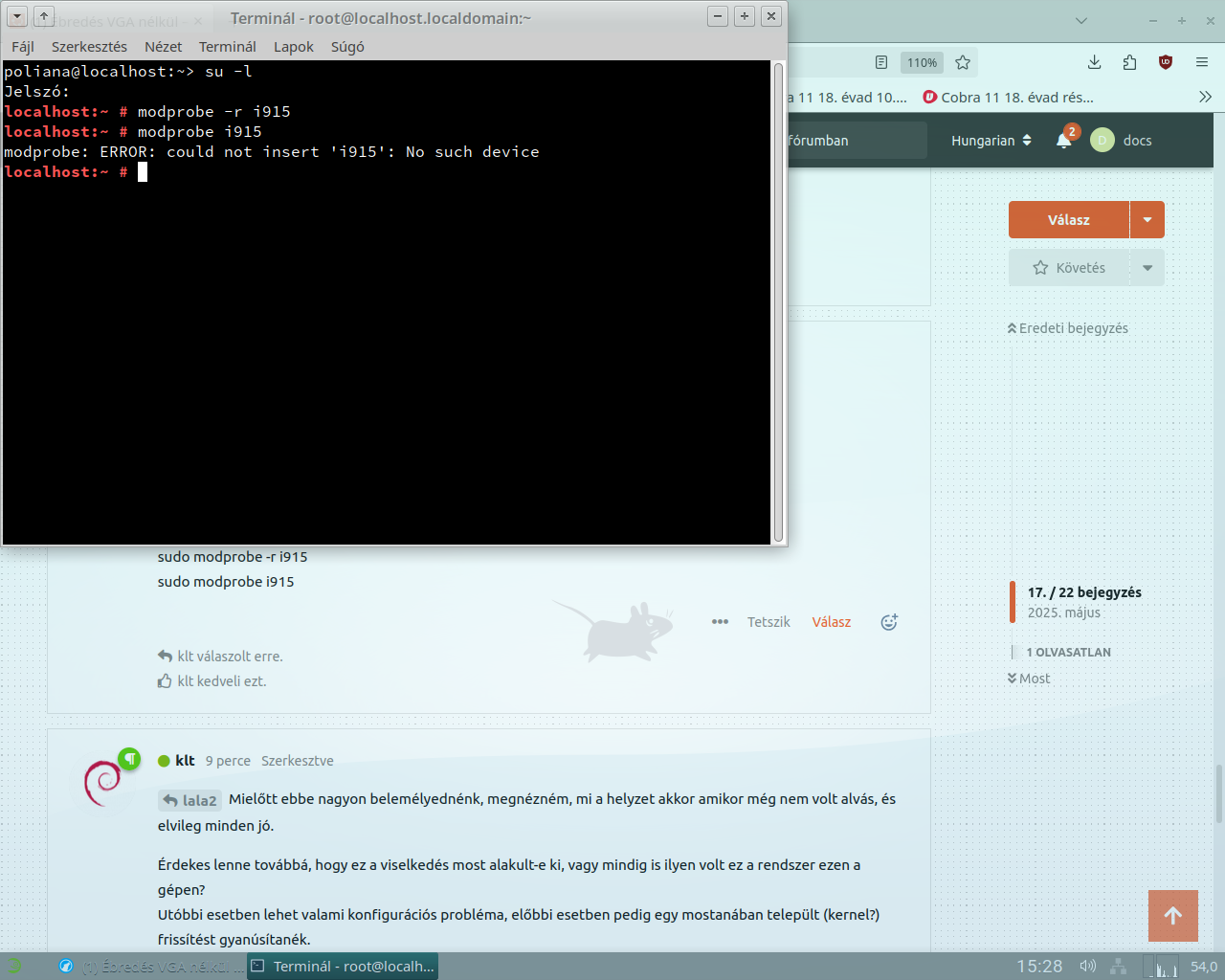Open the browser extensions icon
The width and height of the screenshot is (1225, 980).
1129,62
